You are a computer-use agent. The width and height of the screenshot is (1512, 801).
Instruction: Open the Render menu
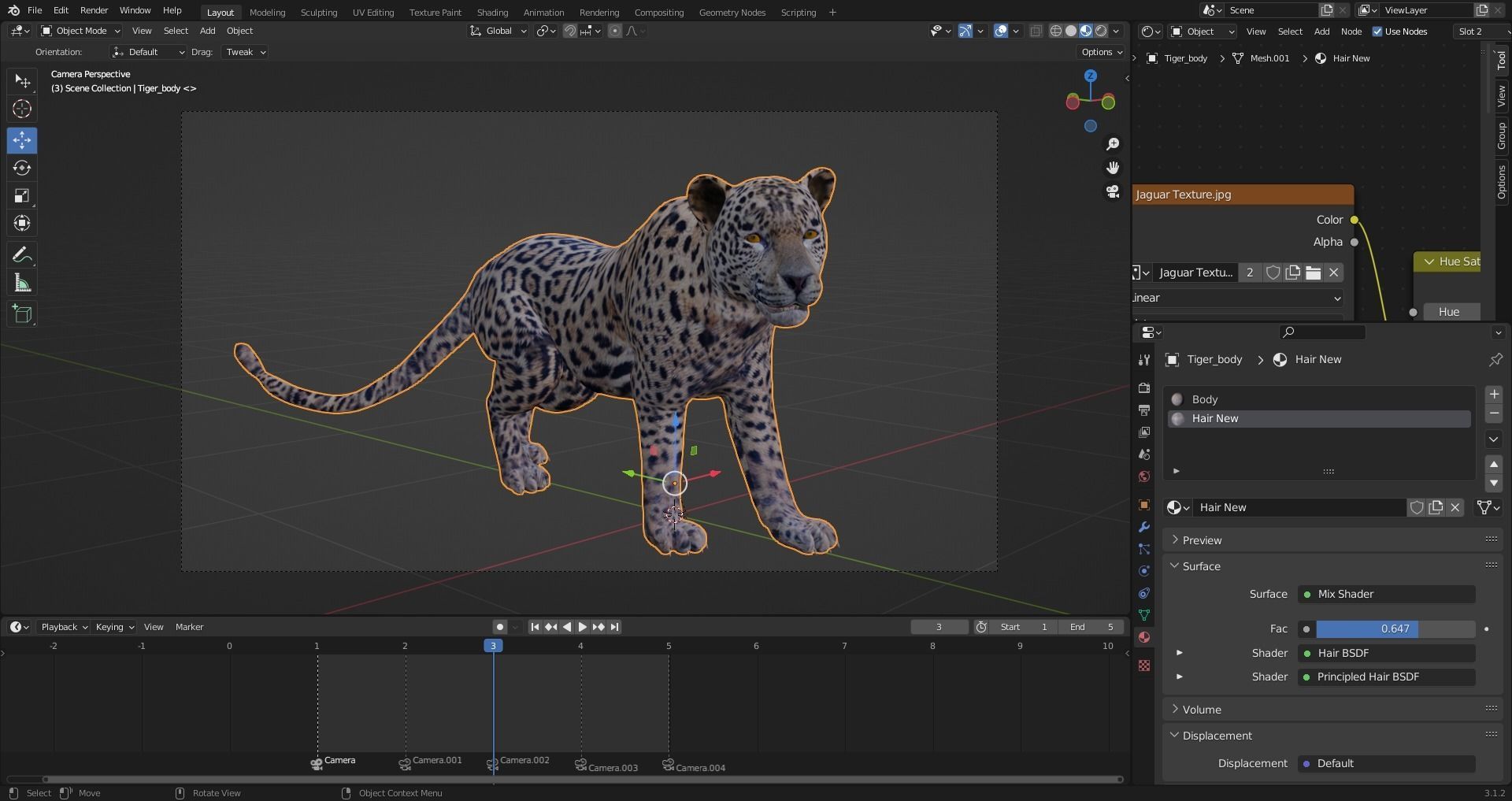pyautogui.click(x=94, y=10)
